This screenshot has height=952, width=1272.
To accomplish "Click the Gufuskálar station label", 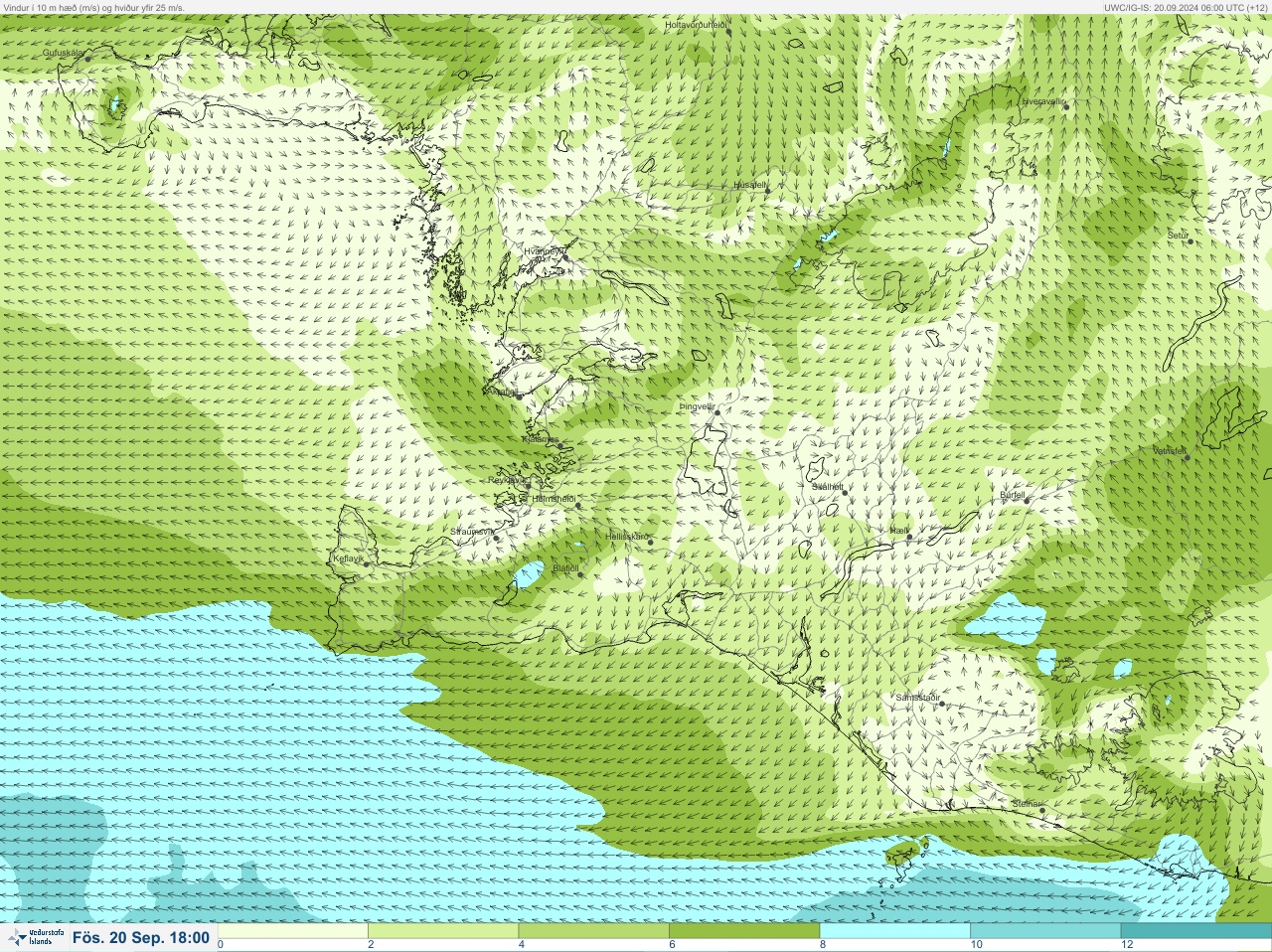I will coord(63,53).
